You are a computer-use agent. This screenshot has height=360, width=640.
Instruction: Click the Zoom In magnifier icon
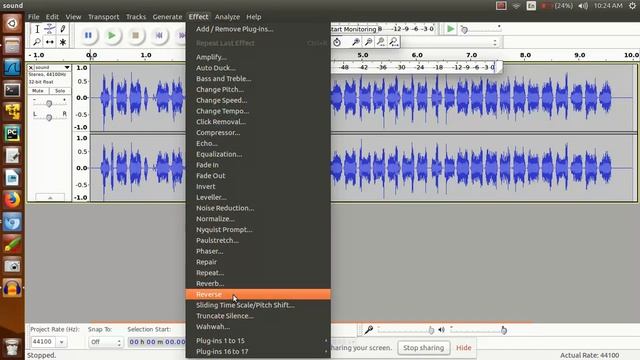[x=356, y=42]
